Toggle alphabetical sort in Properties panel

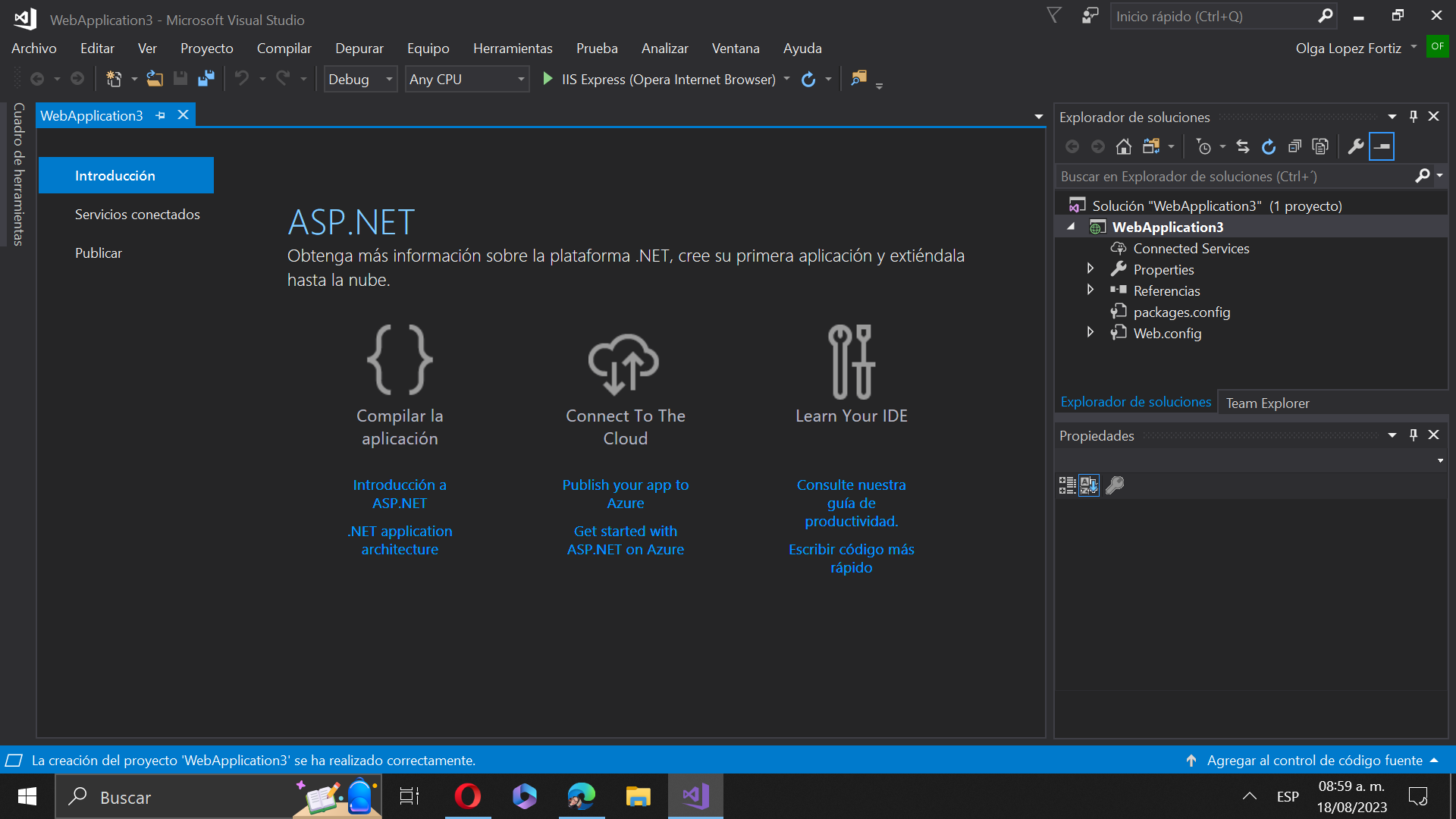[x=1089, y=485]
